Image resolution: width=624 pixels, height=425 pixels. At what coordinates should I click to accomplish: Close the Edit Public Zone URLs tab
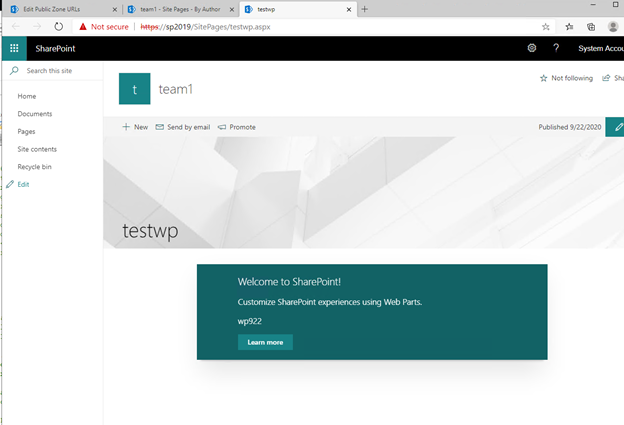click(115, 10)
